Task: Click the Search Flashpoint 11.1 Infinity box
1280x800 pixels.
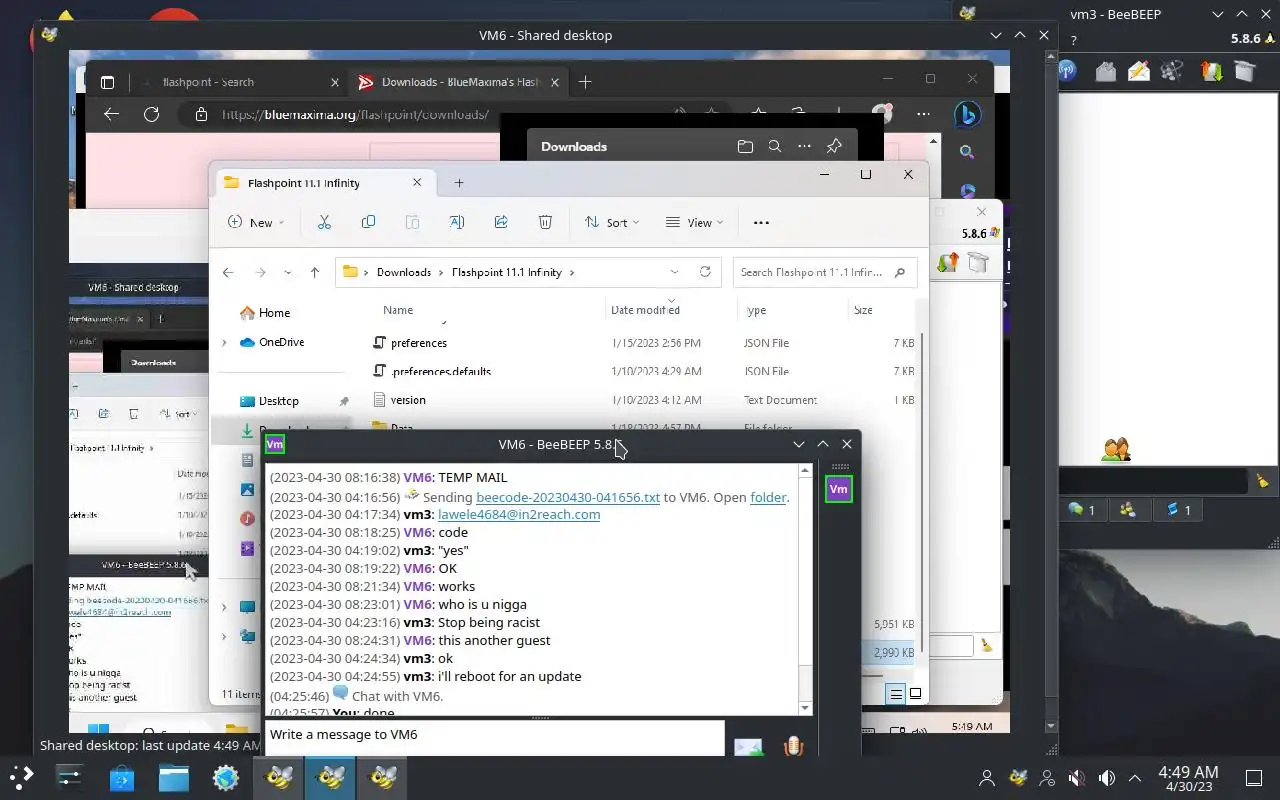Action: 825,272
